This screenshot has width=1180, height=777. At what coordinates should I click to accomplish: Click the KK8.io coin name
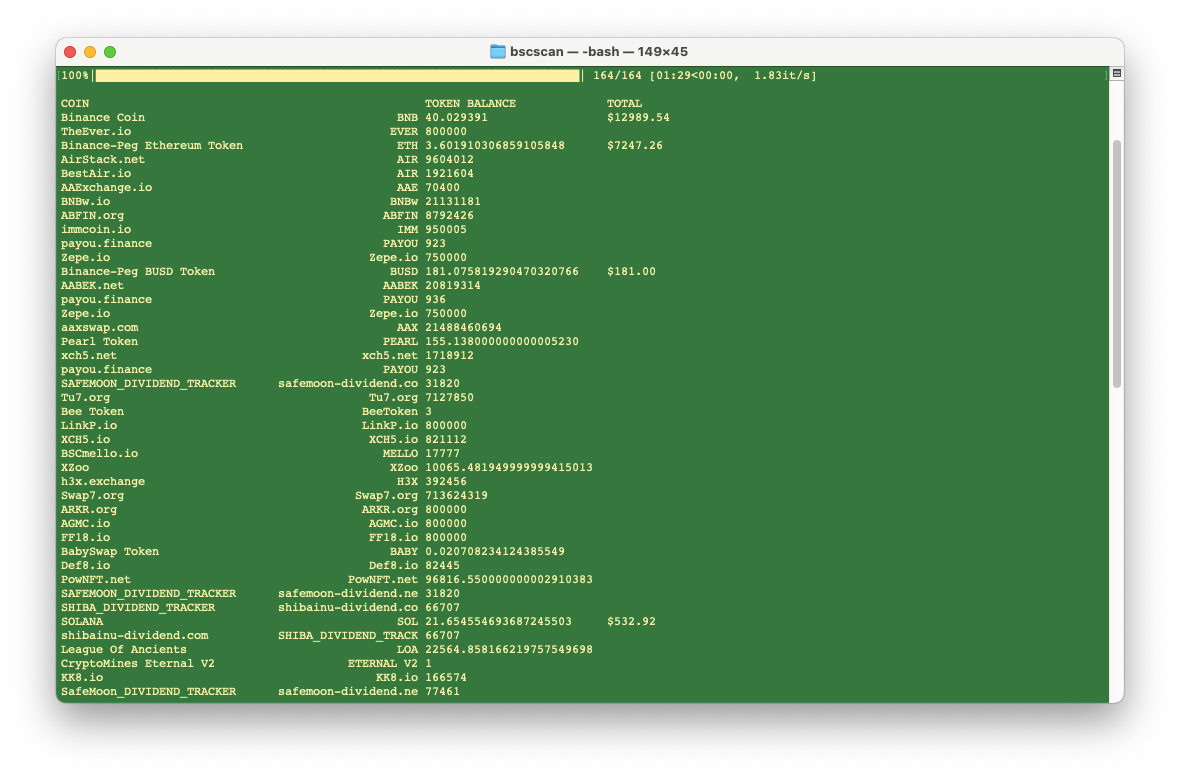82,678
